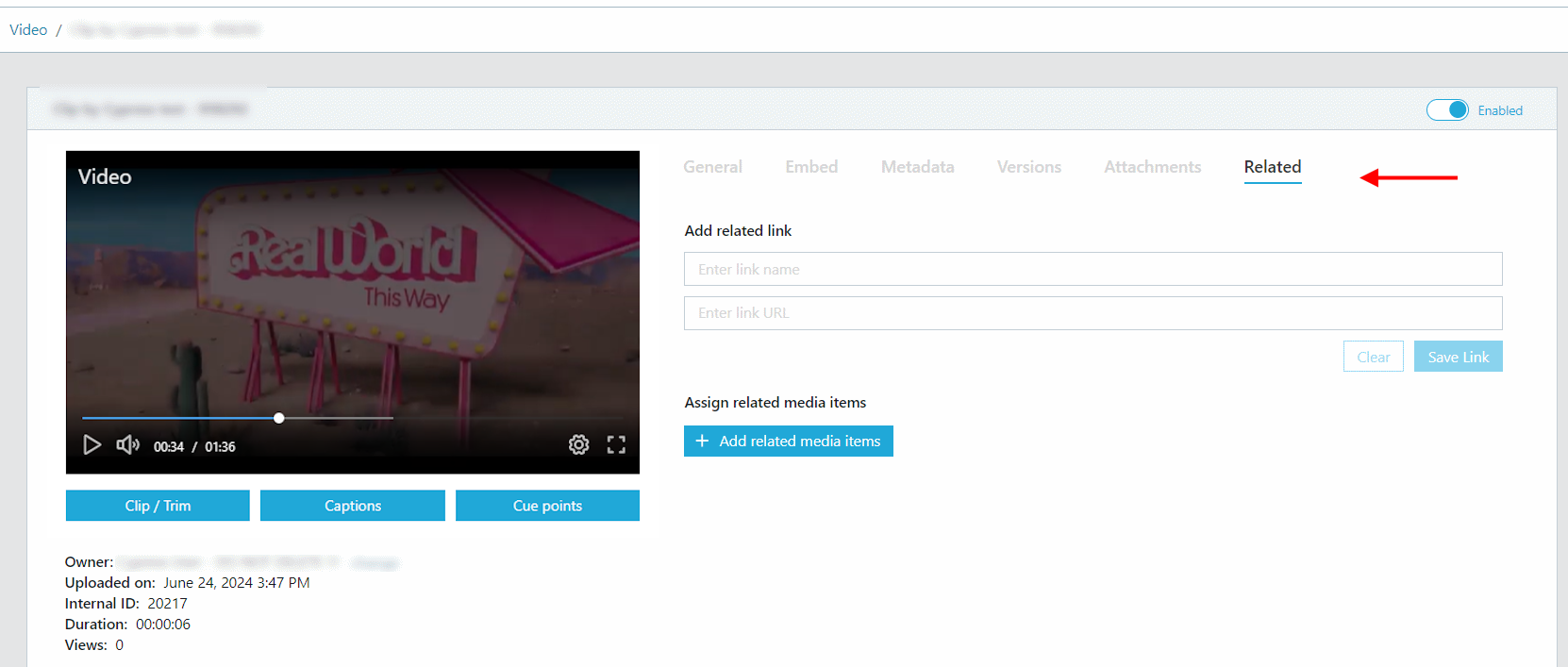Open the Captions editor button
Viewport: 1568px width, 667px height.
pyautogui.click(x=353, y=506)
